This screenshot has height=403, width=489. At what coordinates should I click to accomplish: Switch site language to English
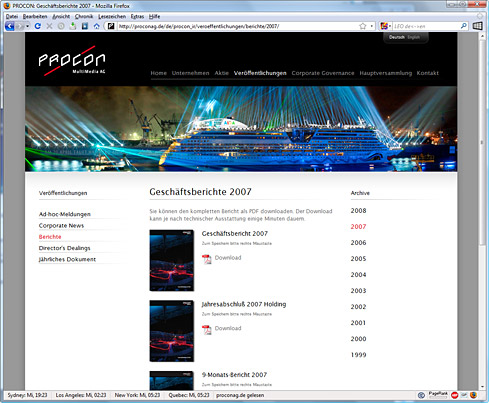(x=413, y=37)
